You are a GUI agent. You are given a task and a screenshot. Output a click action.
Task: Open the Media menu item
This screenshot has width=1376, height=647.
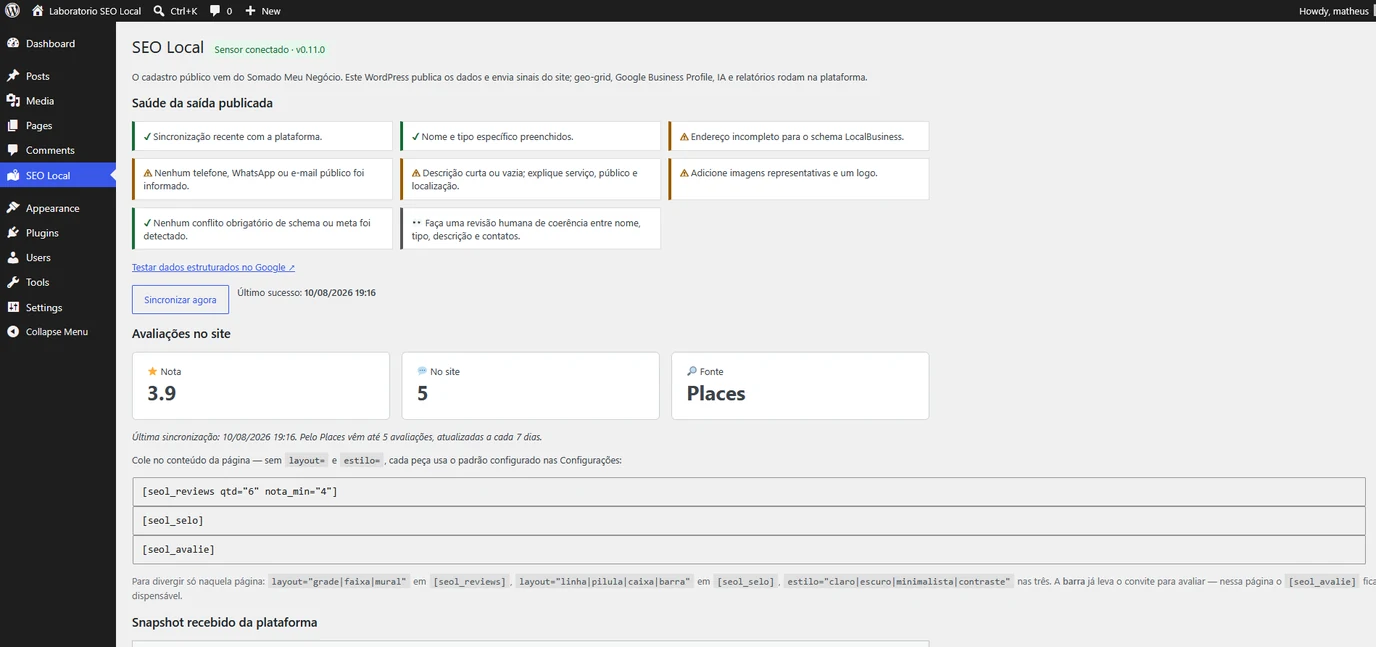pyautogui.click(x=58, y=101)
